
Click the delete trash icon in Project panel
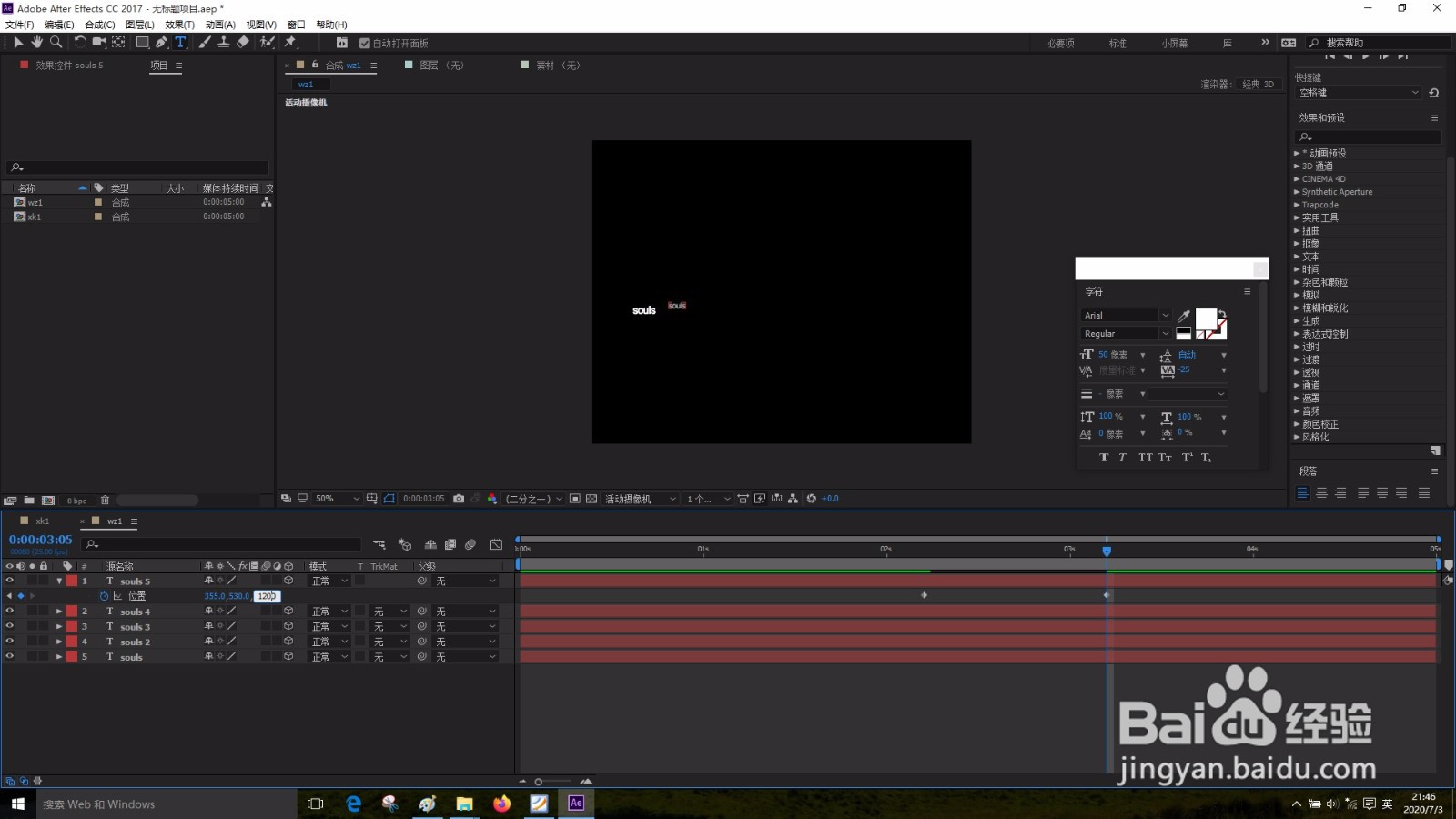[105, 500]
